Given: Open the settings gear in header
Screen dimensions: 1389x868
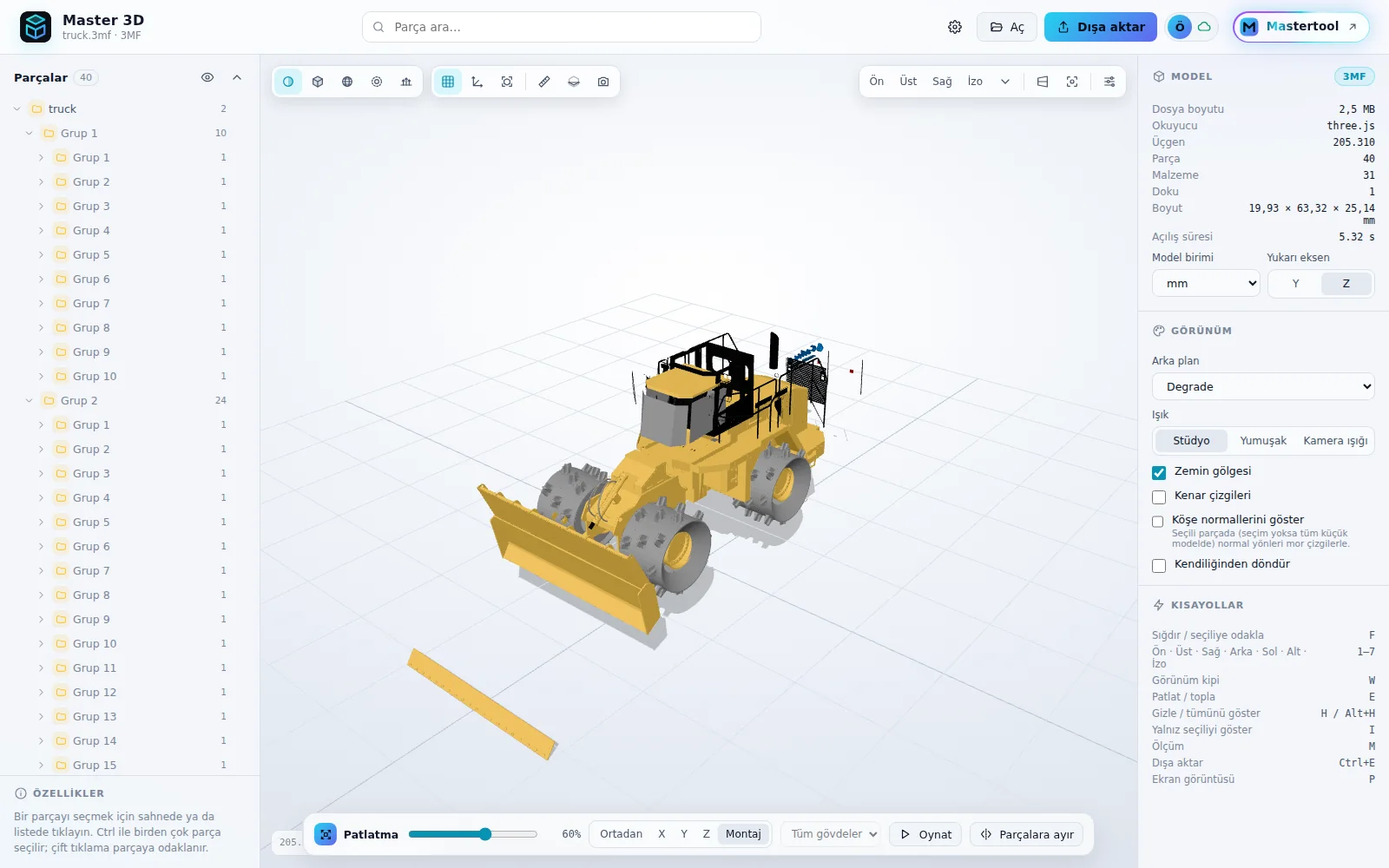Looking at the screenshot, I should tap(955, 27).
